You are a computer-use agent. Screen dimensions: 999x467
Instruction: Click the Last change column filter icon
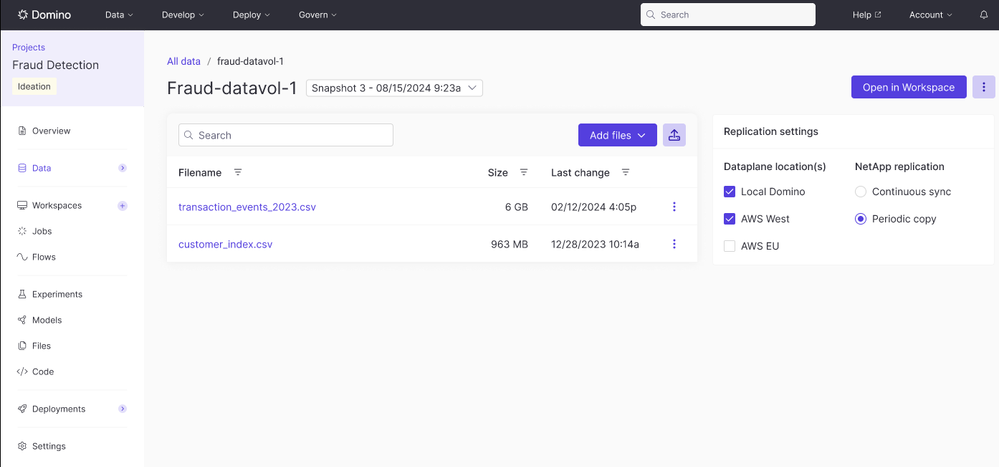(x=626, y=173)
